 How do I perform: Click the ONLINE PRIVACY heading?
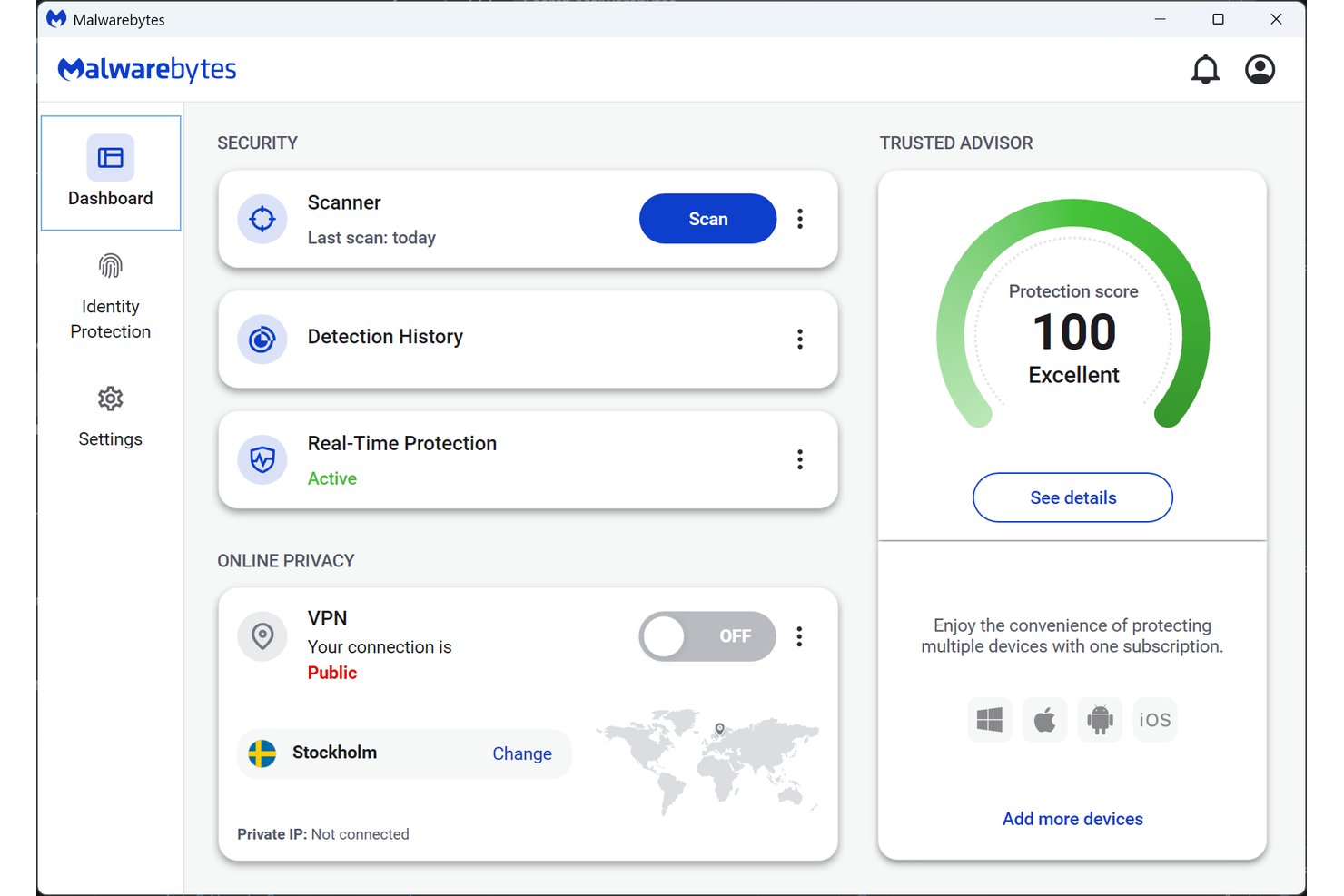tap(286, 561)
